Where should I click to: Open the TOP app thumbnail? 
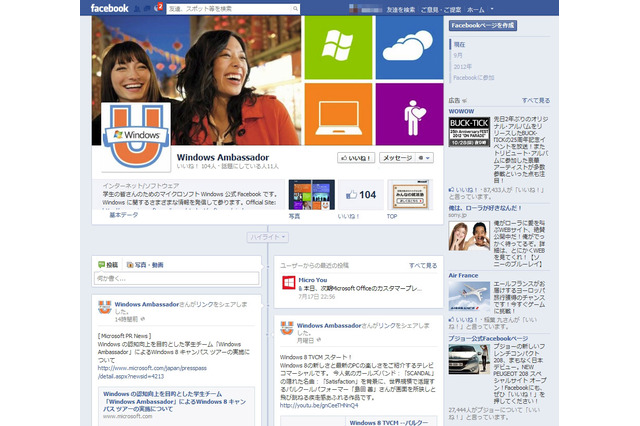(x=410, y=195)
